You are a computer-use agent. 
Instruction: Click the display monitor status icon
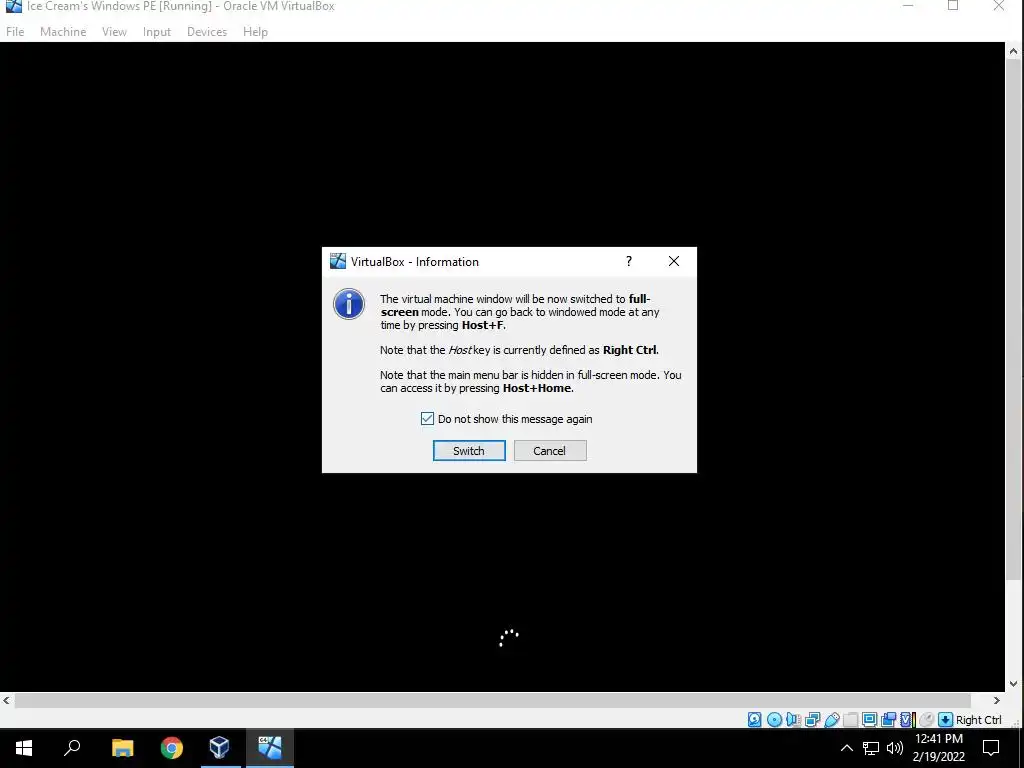click(x=869, y=720)
